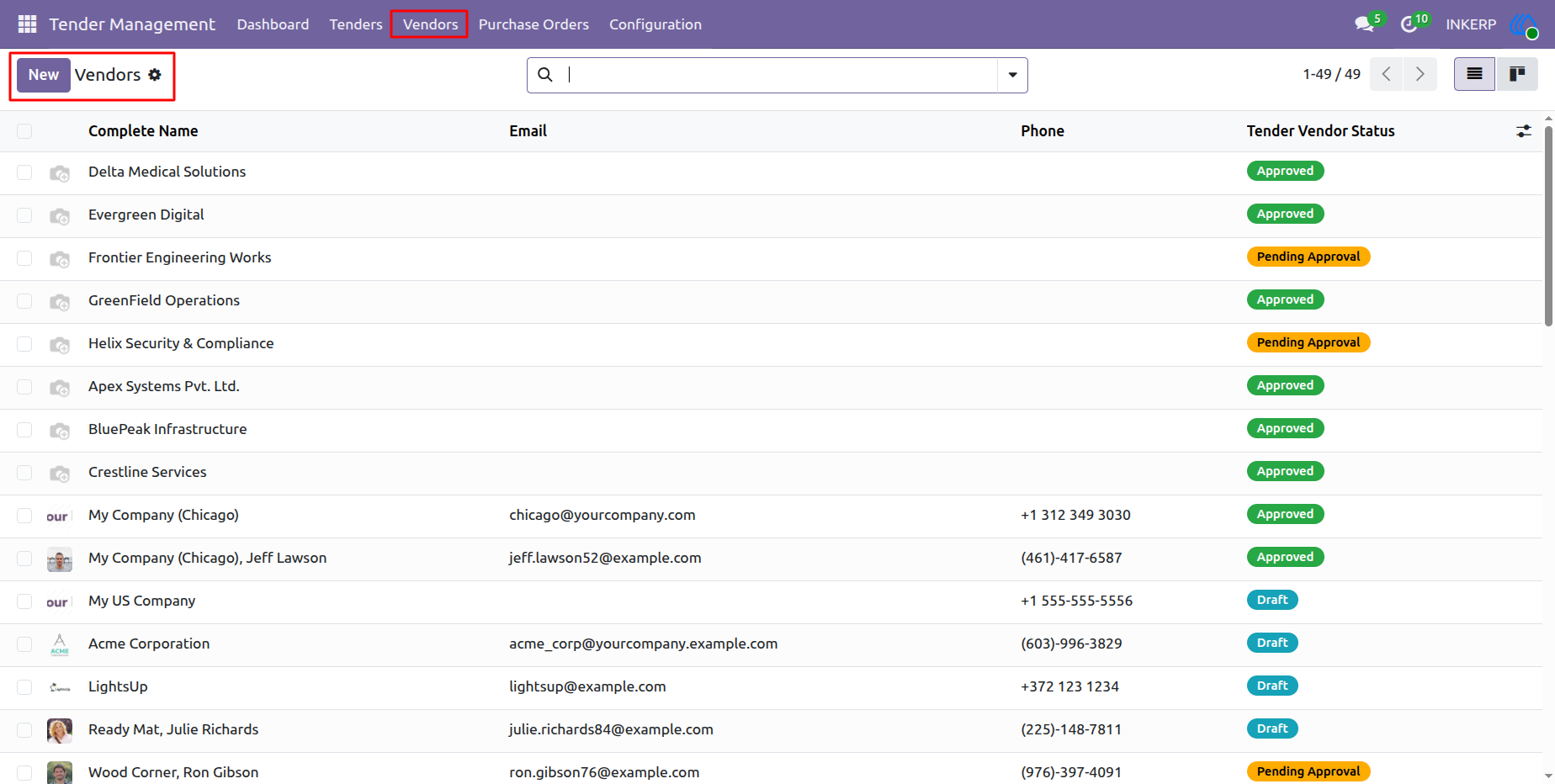The image size is (1555, 784).
Task: Click the user avatar icon
Action: coord(1524,24)
